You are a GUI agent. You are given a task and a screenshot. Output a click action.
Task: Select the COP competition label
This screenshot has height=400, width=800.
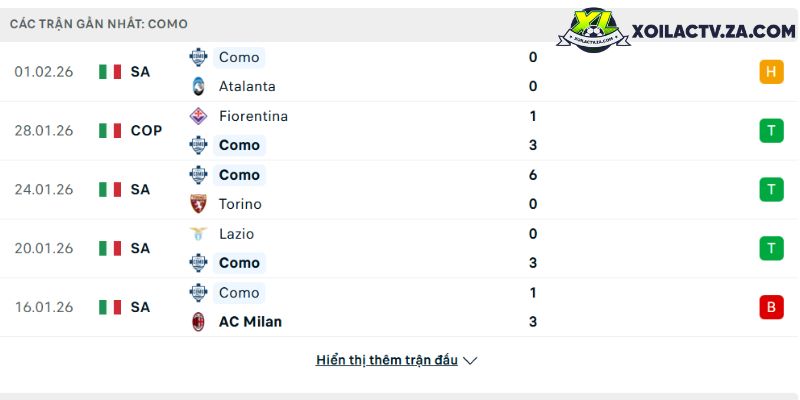146,130
